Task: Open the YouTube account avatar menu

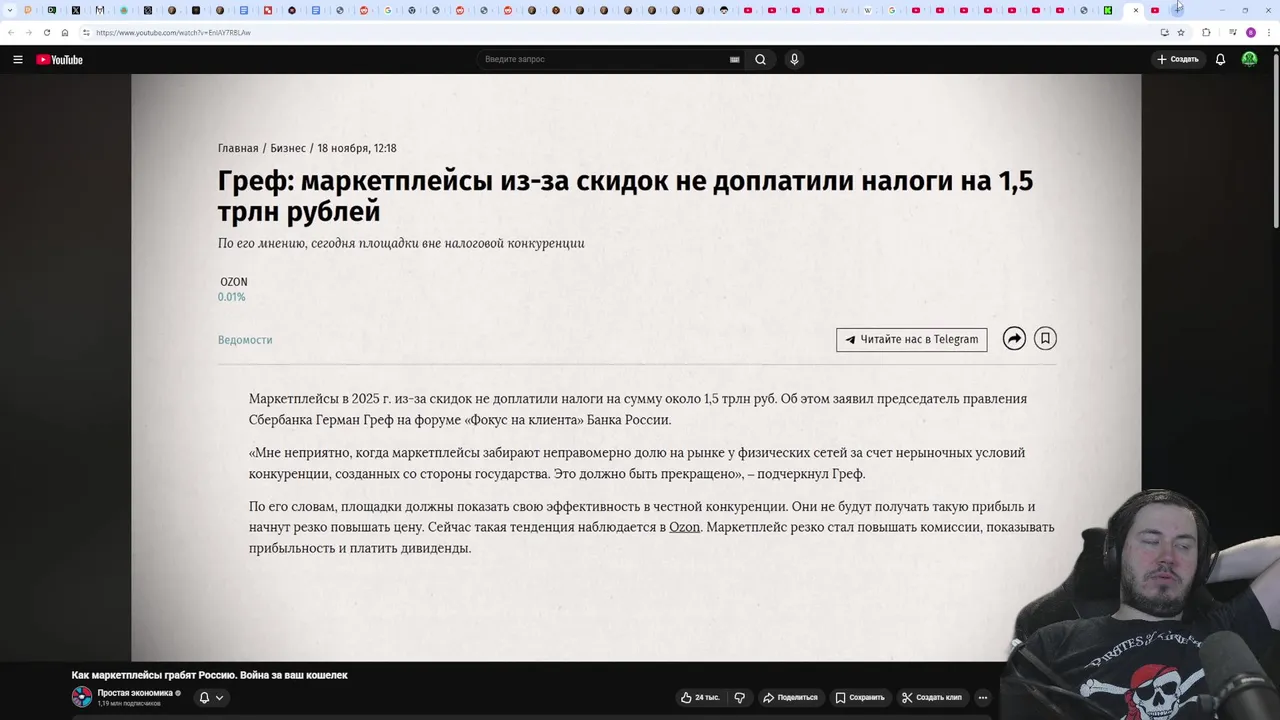Action: [1249, 59]
